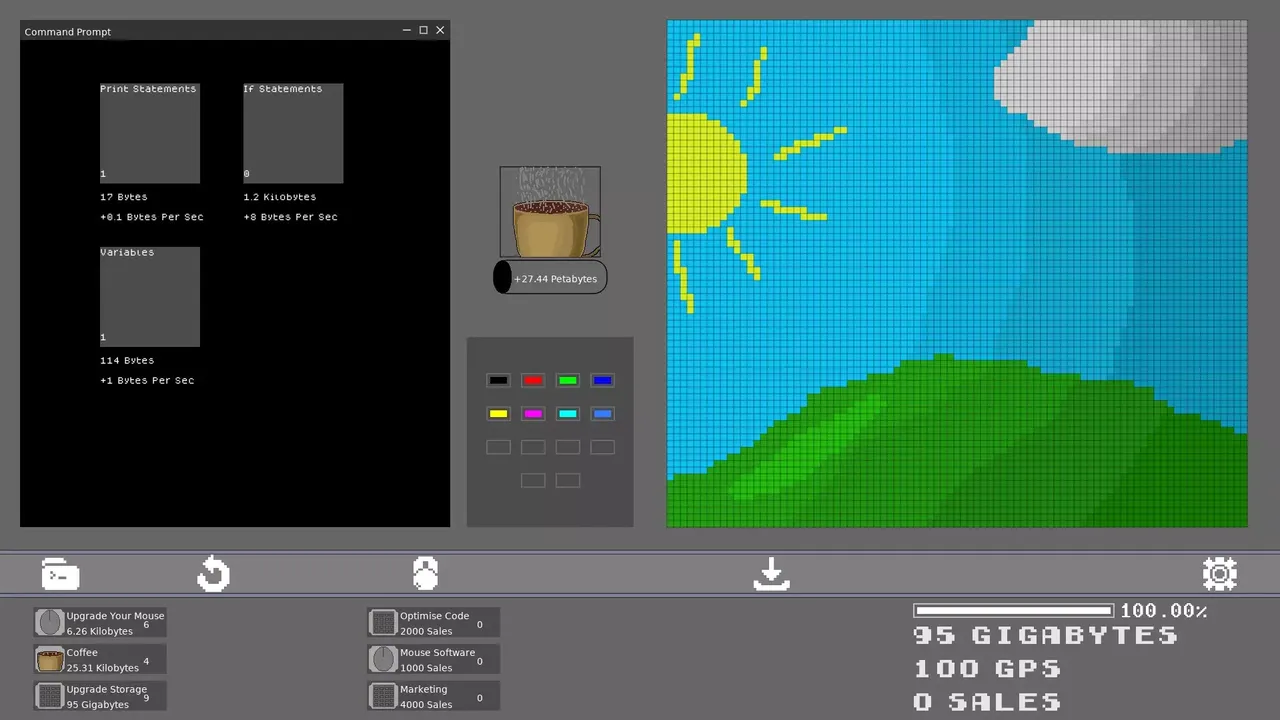Open the command prompt terminal icon
The image size is (1280, 720).
point(60,575)
